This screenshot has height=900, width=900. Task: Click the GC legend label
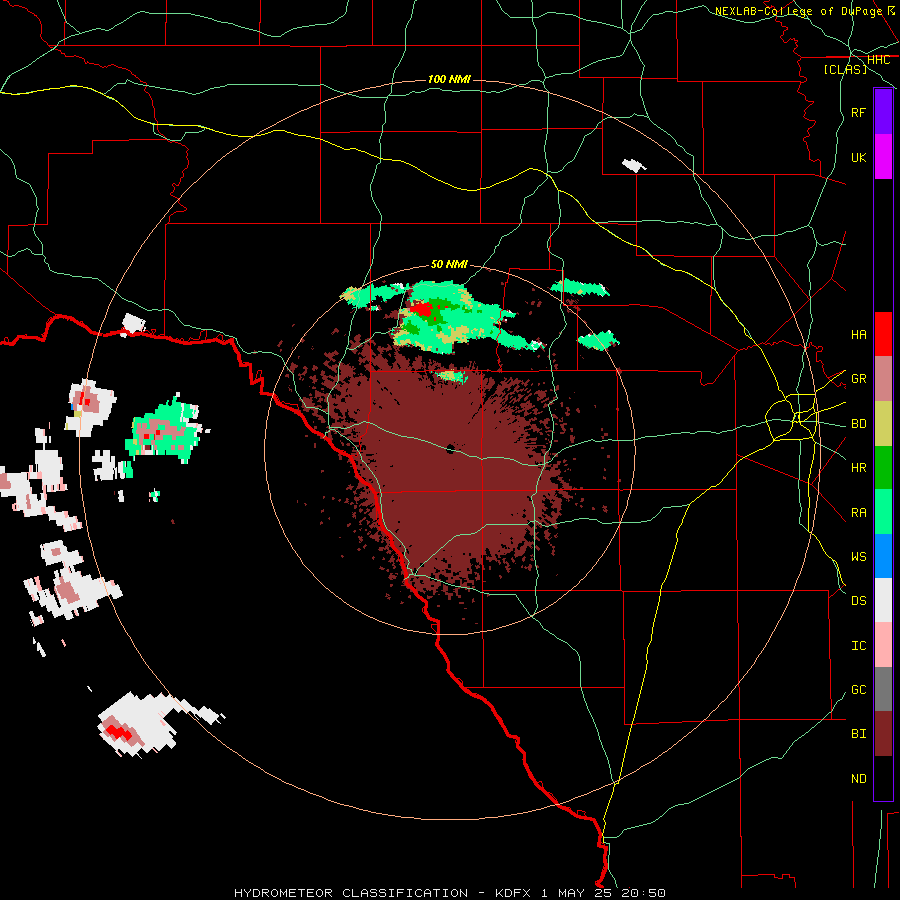point(859,690)
